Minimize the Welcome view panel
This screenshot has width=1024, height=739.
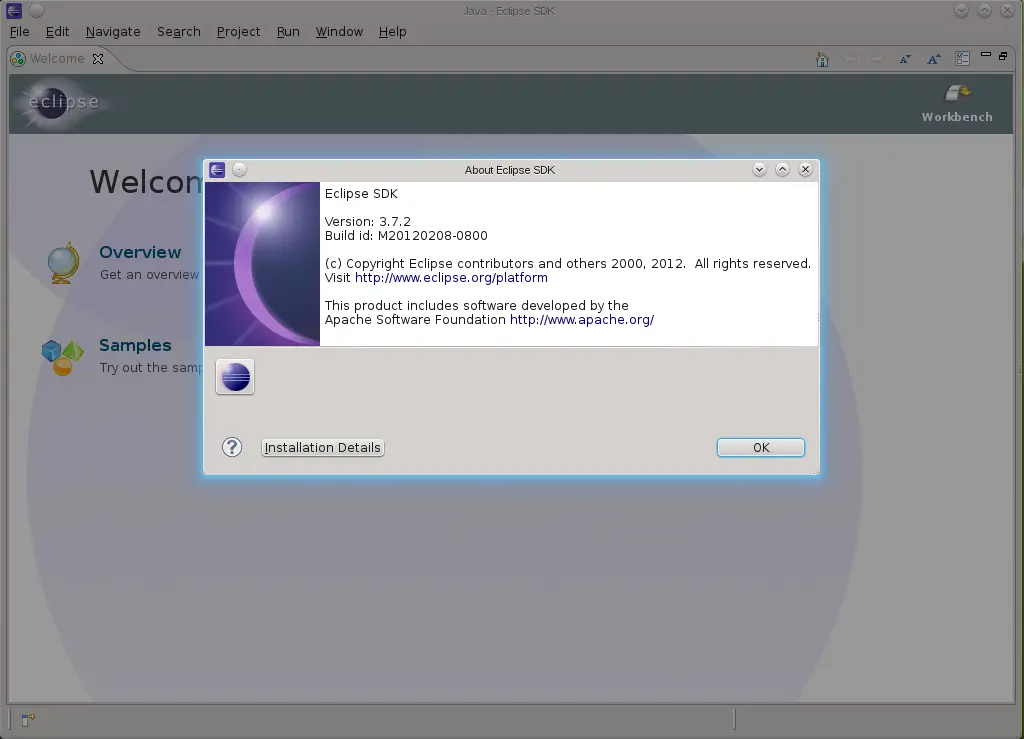(x=986, y=55)
